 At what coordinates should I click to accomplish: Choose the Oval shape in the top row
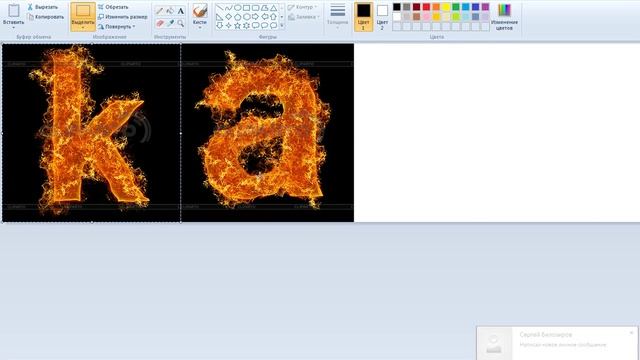(x=238, y=8)
